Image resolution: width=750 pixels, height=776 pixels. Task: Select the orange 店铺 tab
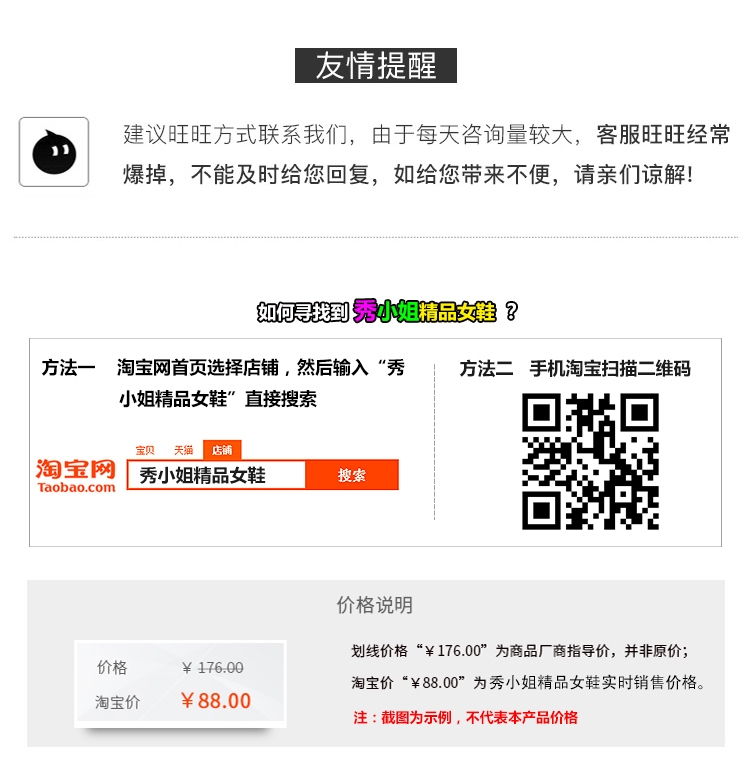222,450
